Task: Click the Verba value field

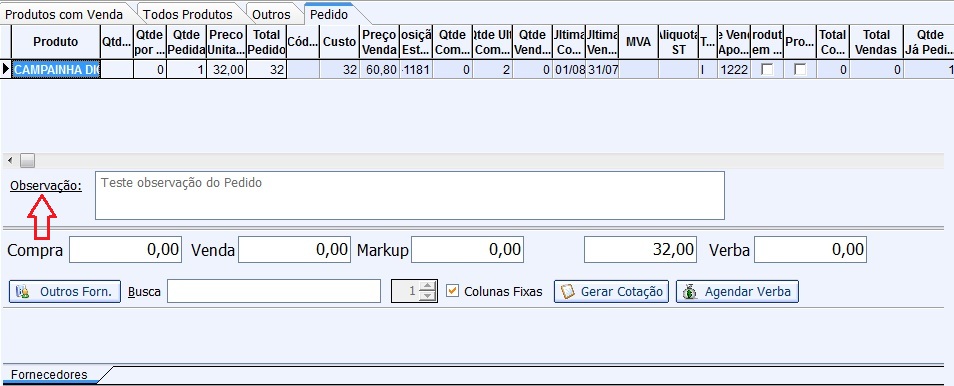Action: [x=810, y=250]
